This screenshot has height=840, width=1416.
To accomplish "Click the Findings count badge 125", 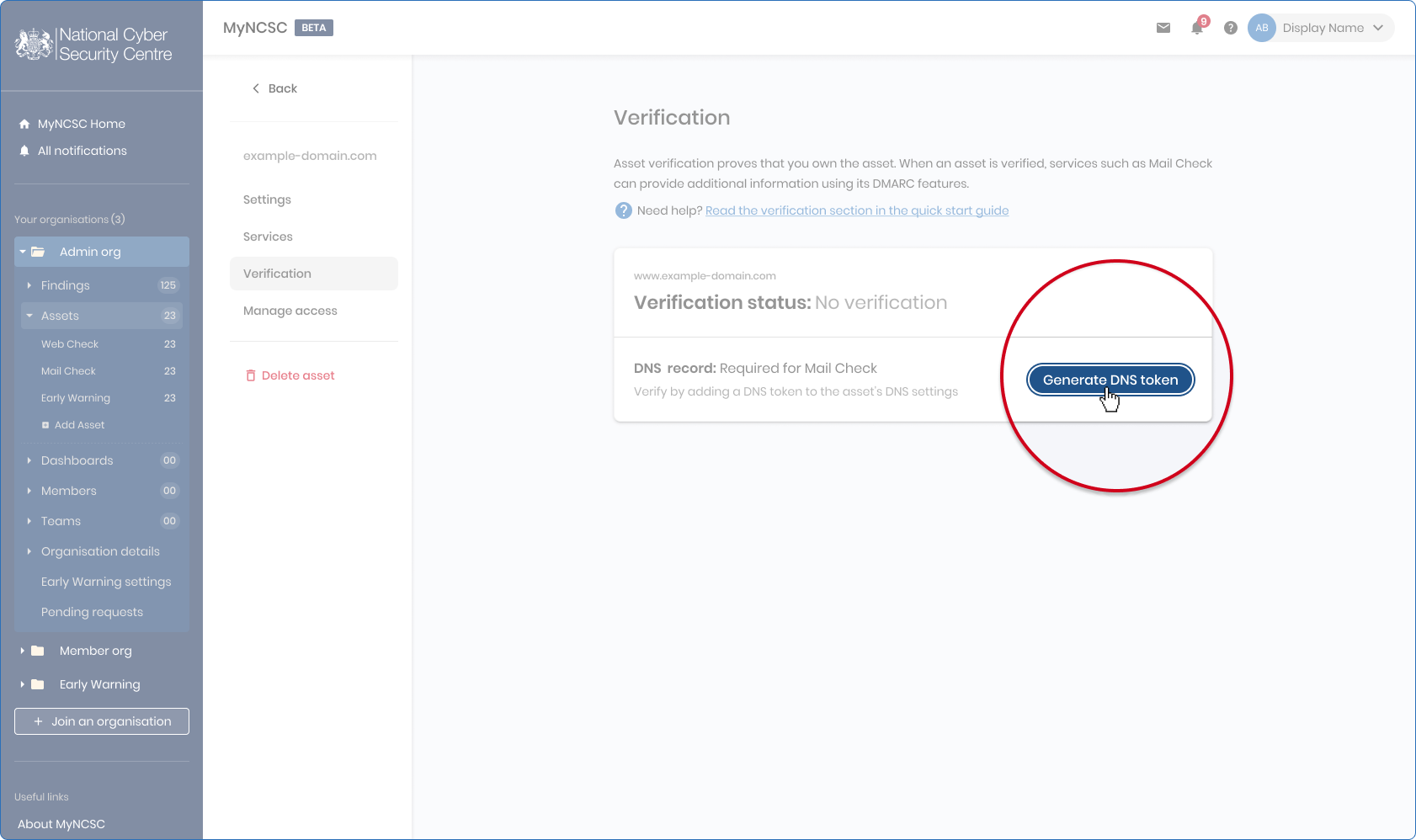I will click(168, 285).
